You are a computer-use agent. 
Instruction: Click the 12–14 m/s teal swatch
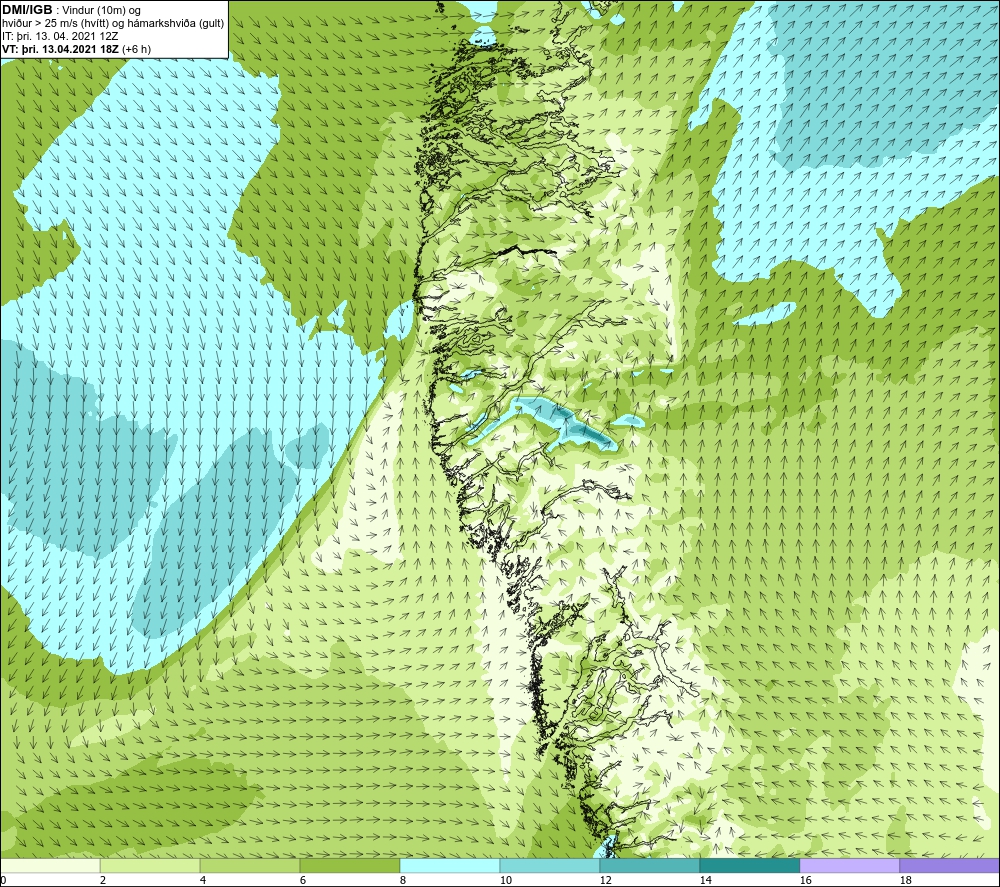coord(649,865)
